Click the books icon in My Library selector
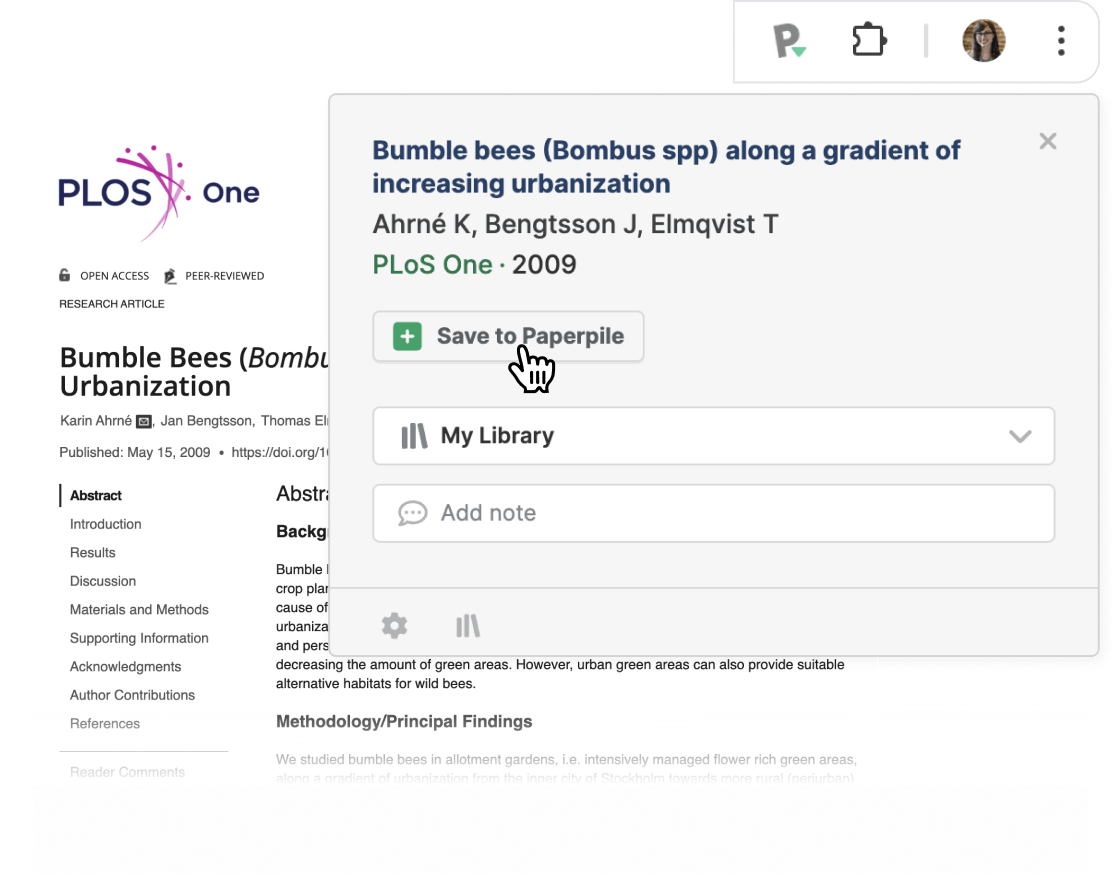Screen dimensions: 1120x876 414,436
